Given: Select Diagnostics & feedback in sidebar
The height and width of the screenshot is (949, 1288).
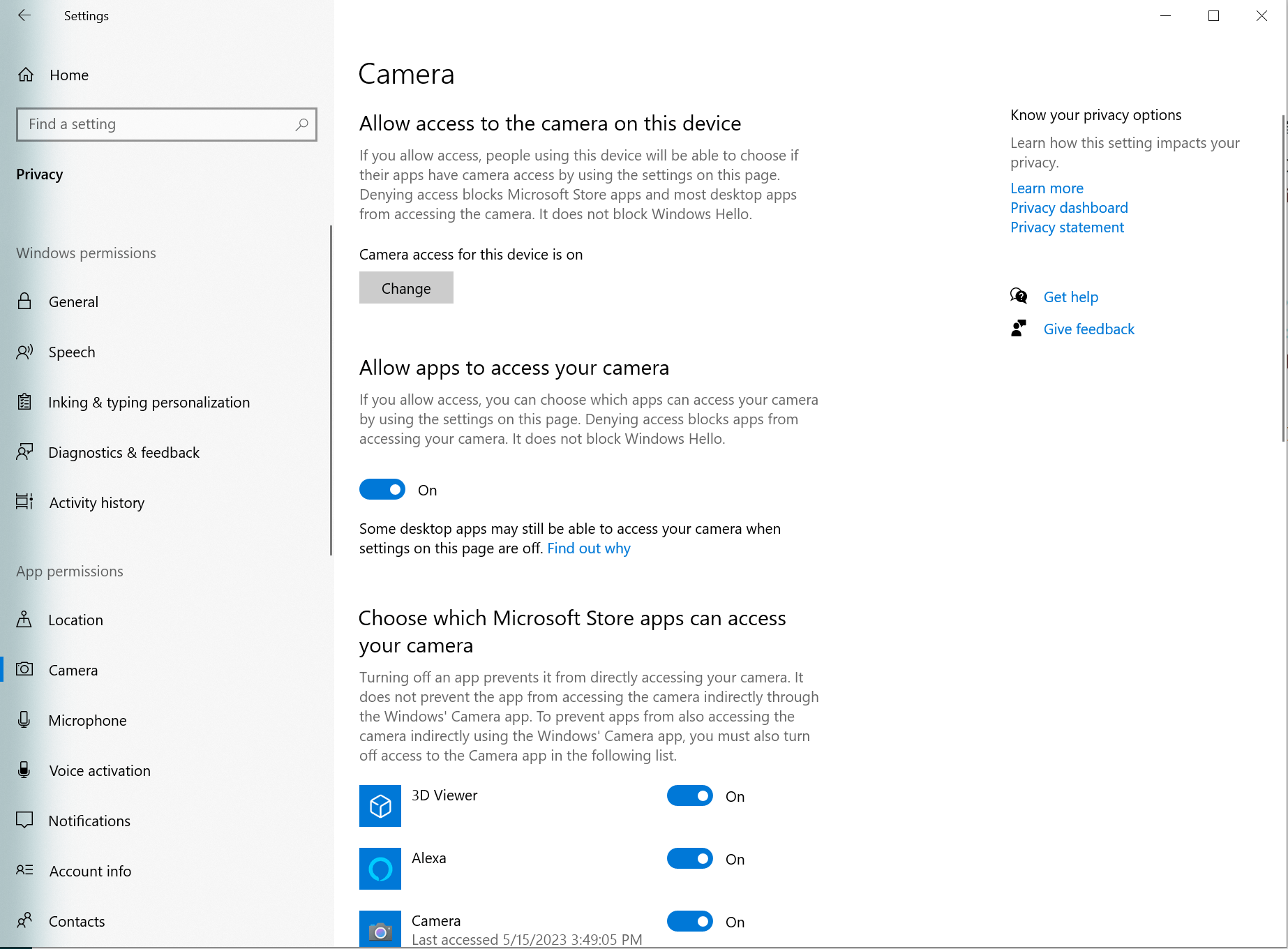Looking at the screenshot, I should click(123, 452).
